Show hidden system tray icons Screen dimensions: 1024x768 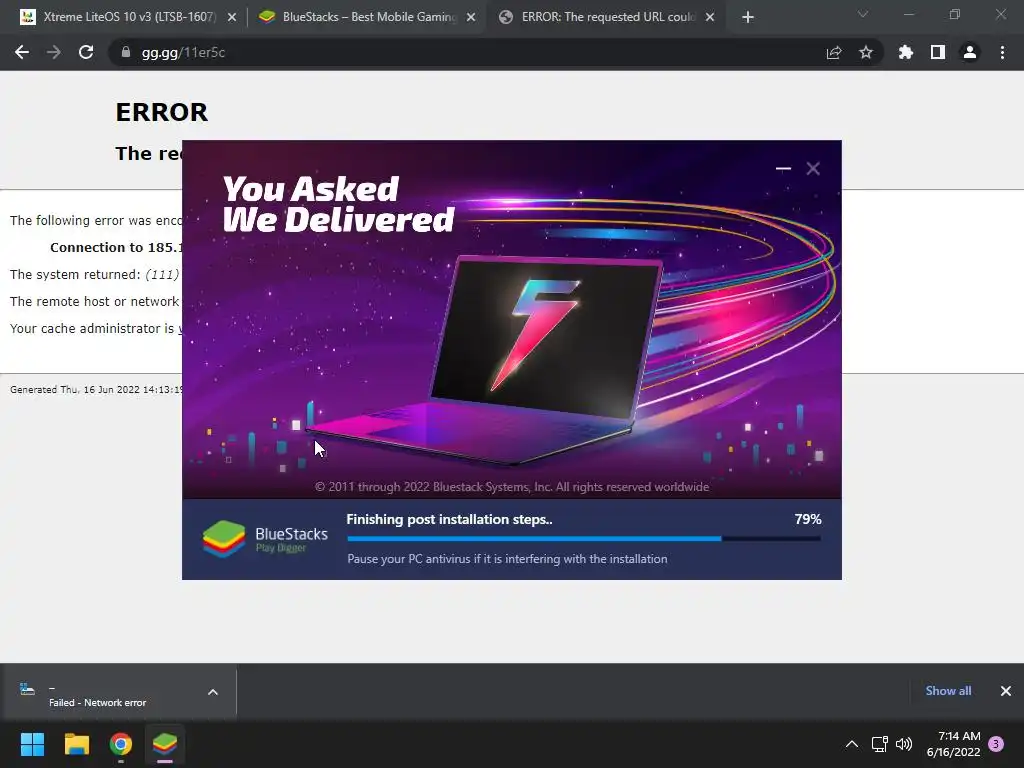click(x=852, y=744)
